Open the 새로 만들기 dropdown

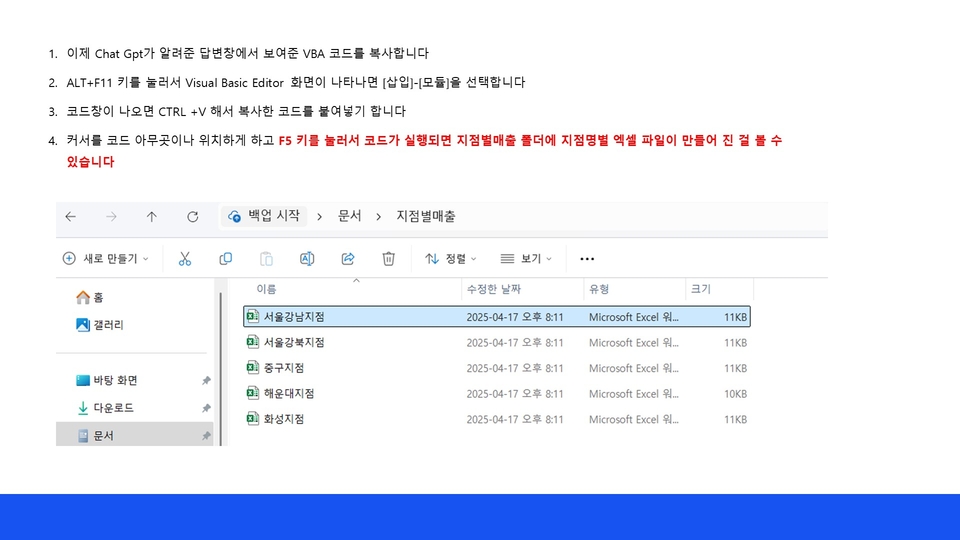point(105,258)
